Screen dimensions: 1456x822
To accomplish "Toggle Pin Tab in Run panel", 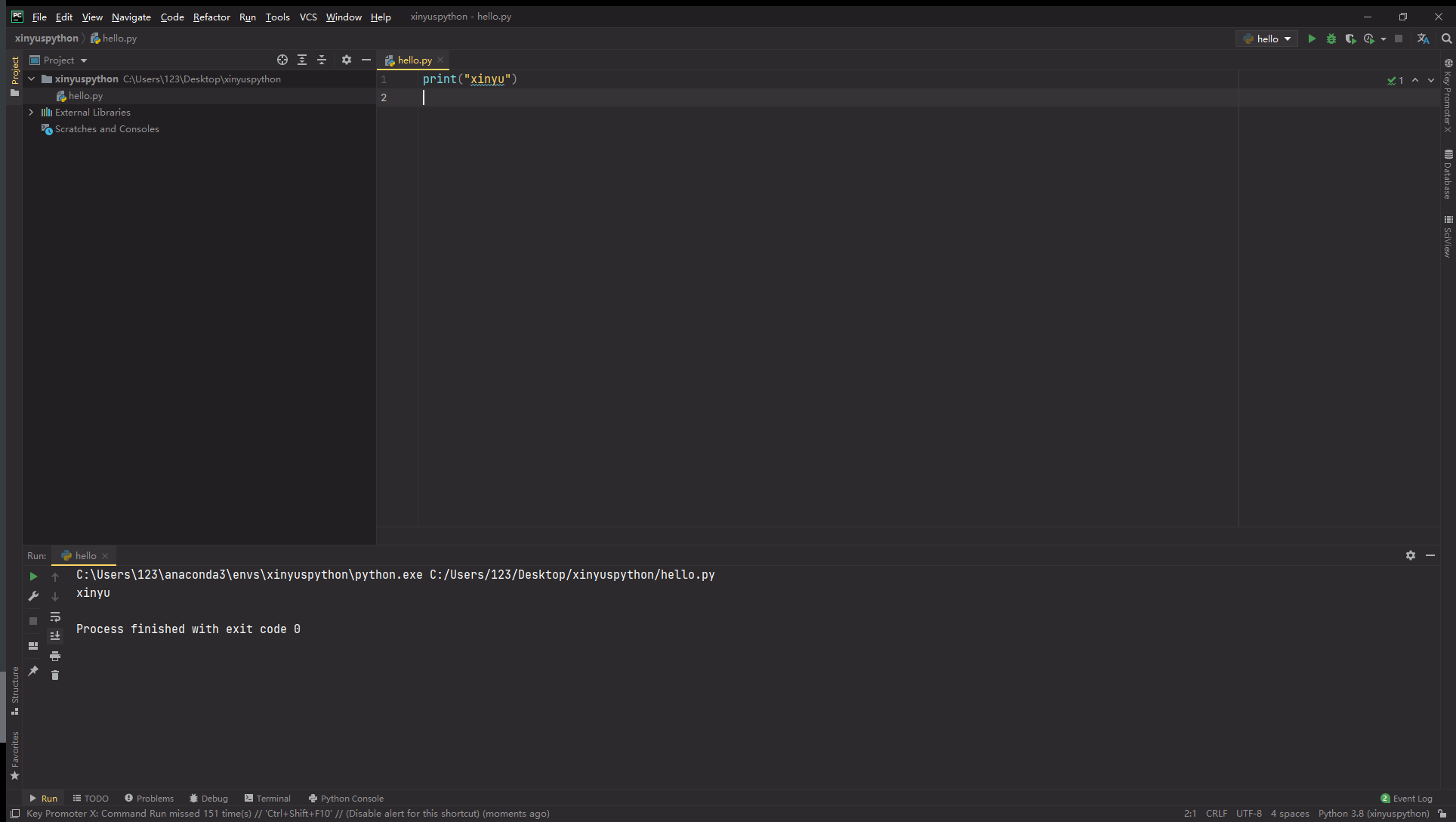I will (x=33, y=671).
